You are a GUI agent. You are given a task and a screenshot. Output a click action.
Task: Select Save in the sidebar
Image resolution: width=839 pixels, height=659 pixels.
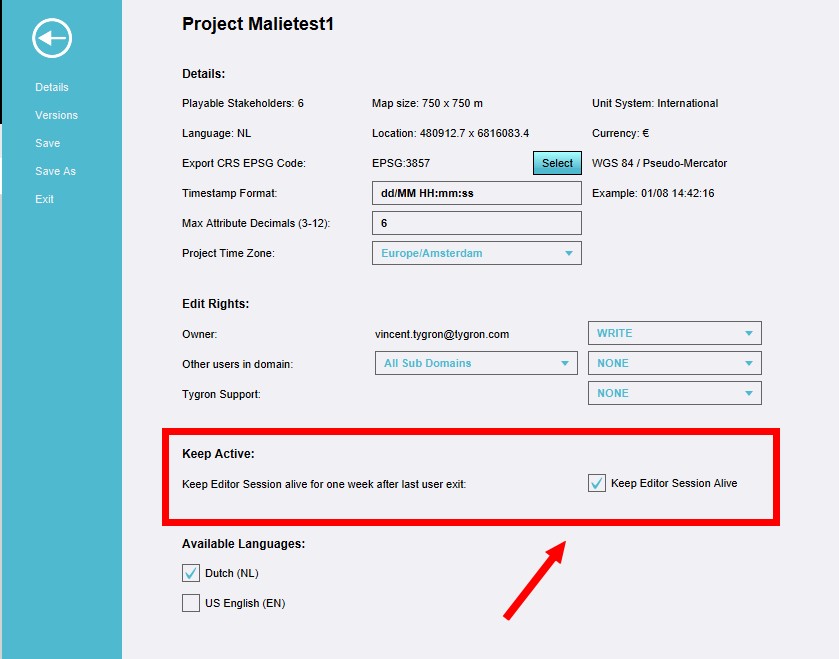click(x=47, y=143)
